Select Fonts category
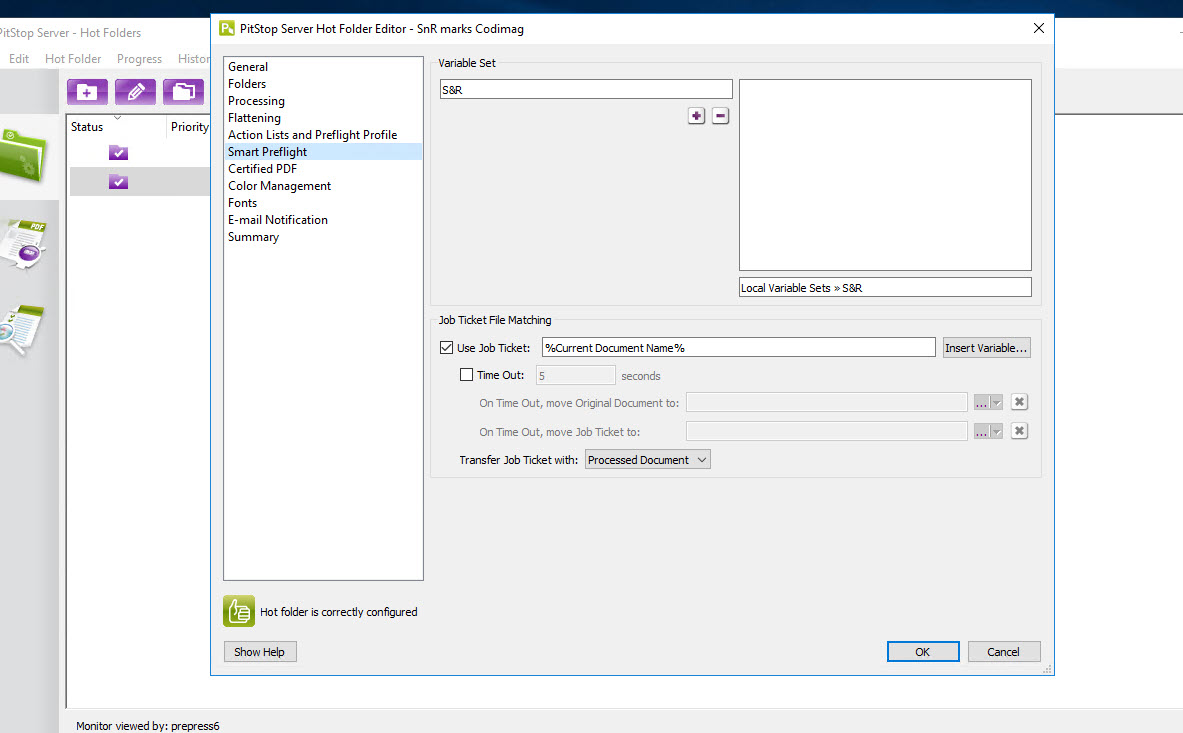This screenshot has width=1183, height=733. (x=242, y=203)
